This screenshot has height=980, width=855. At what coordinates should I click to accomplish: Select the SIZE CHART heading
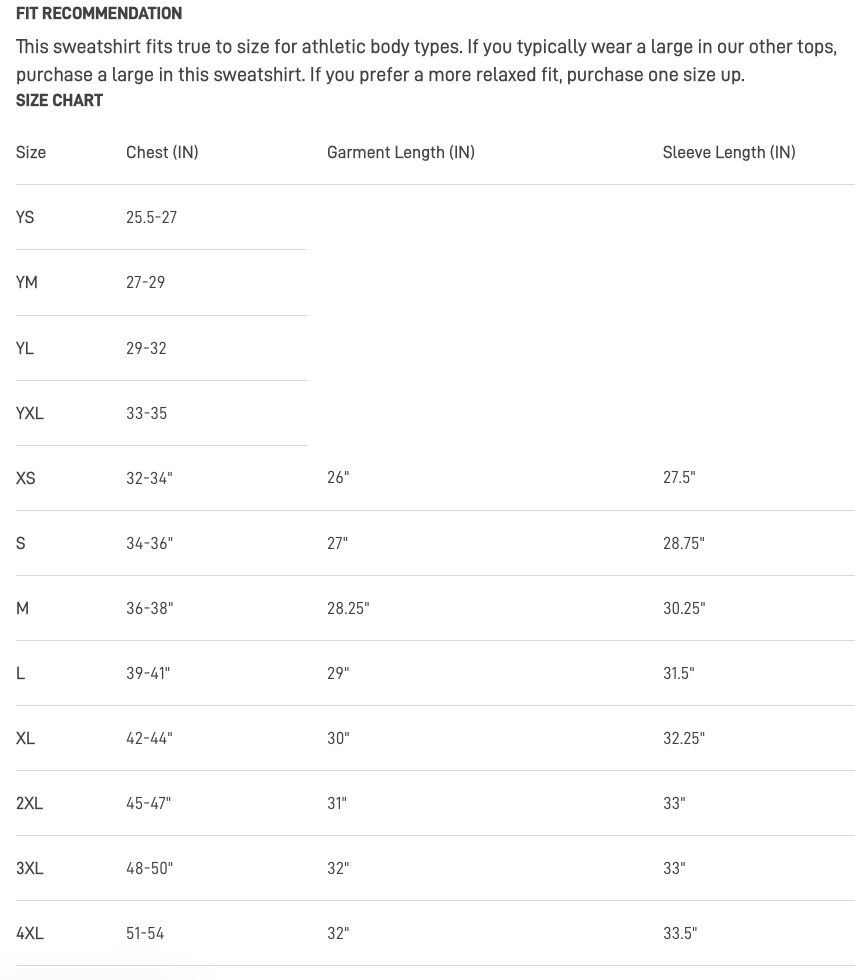click(59, 101)
